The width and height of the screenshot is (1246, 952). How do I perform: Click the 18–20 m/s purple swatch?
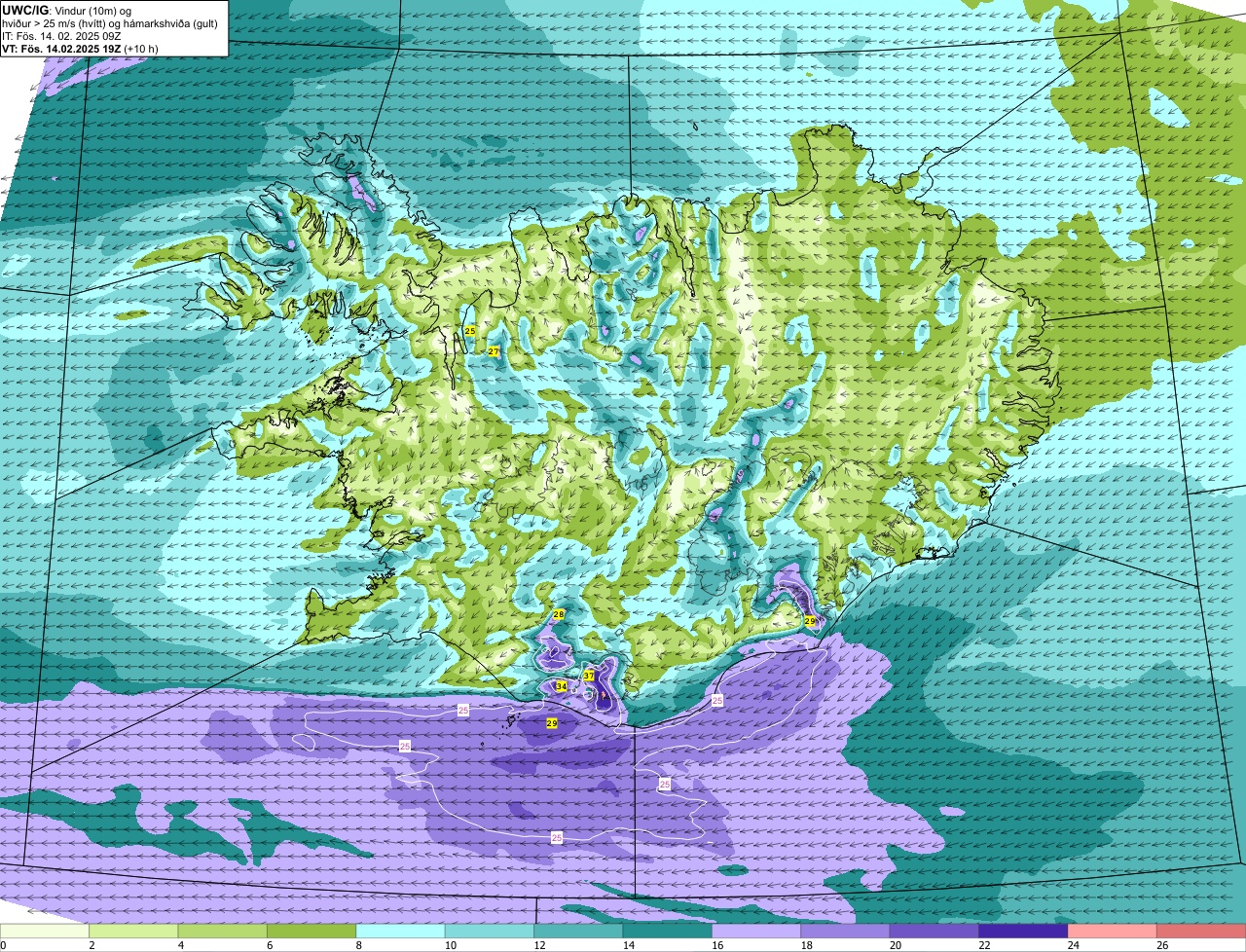pyautogui.click(x=845, y=931)
